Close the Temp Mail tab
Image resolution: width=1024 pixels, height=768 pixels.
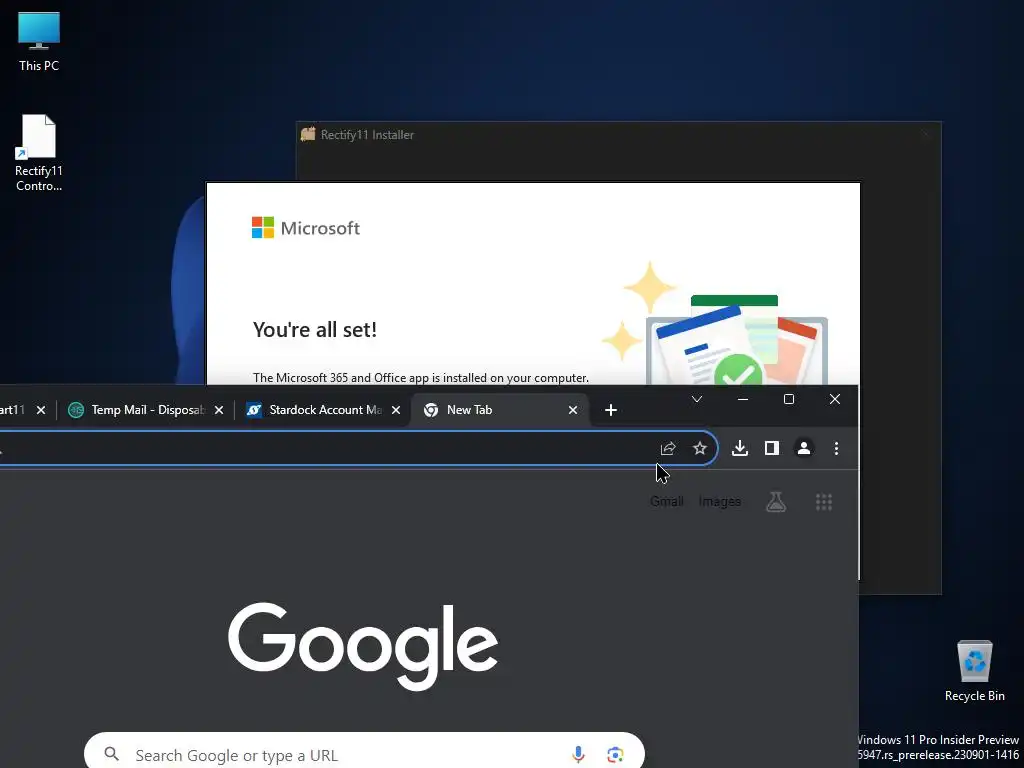[219, 410]
